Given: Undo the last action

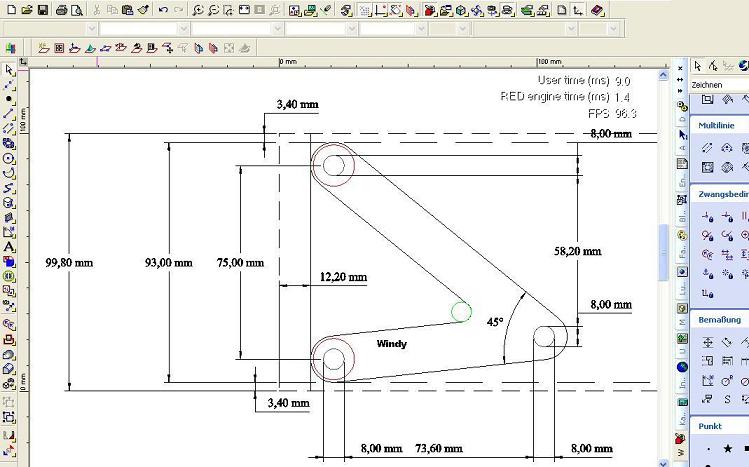Looking at the screenshot, I should click(x=162, y=9).
